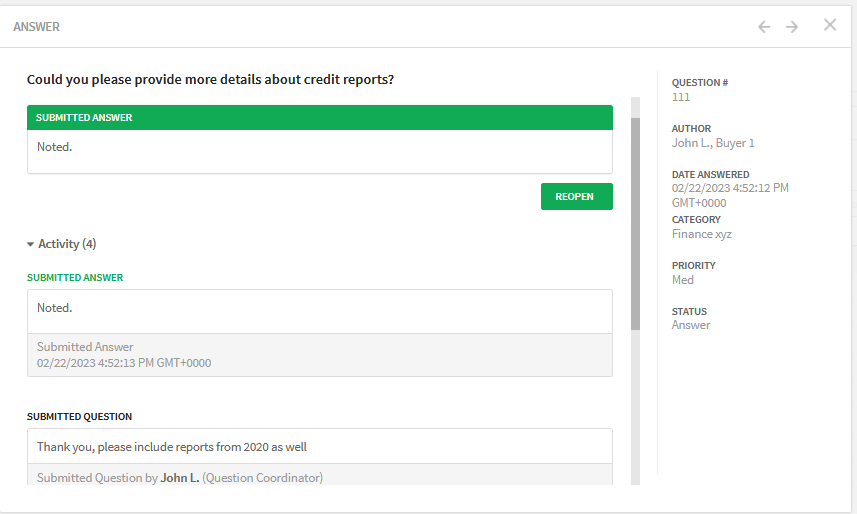This screenshot has width=857, height=514.
Task: Click the Answer status value
Action: pos(691,325)
